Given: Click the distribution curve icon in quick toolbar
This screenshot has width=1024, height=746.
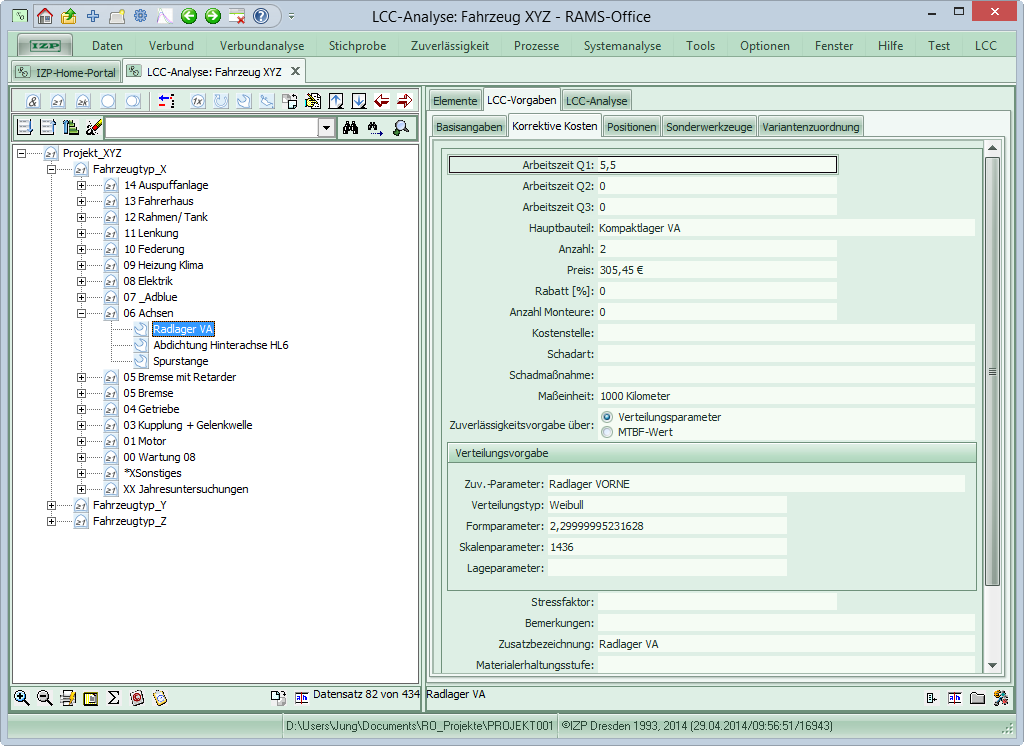Looking at the screenshot, I should 165,16.
